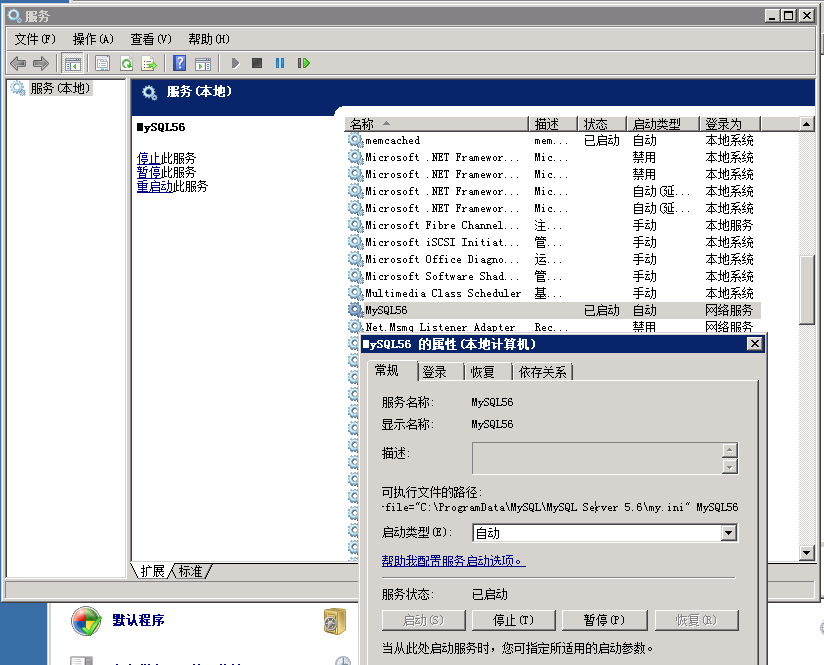Click the 重启动 link to restart service

click(x=155, y=186)
